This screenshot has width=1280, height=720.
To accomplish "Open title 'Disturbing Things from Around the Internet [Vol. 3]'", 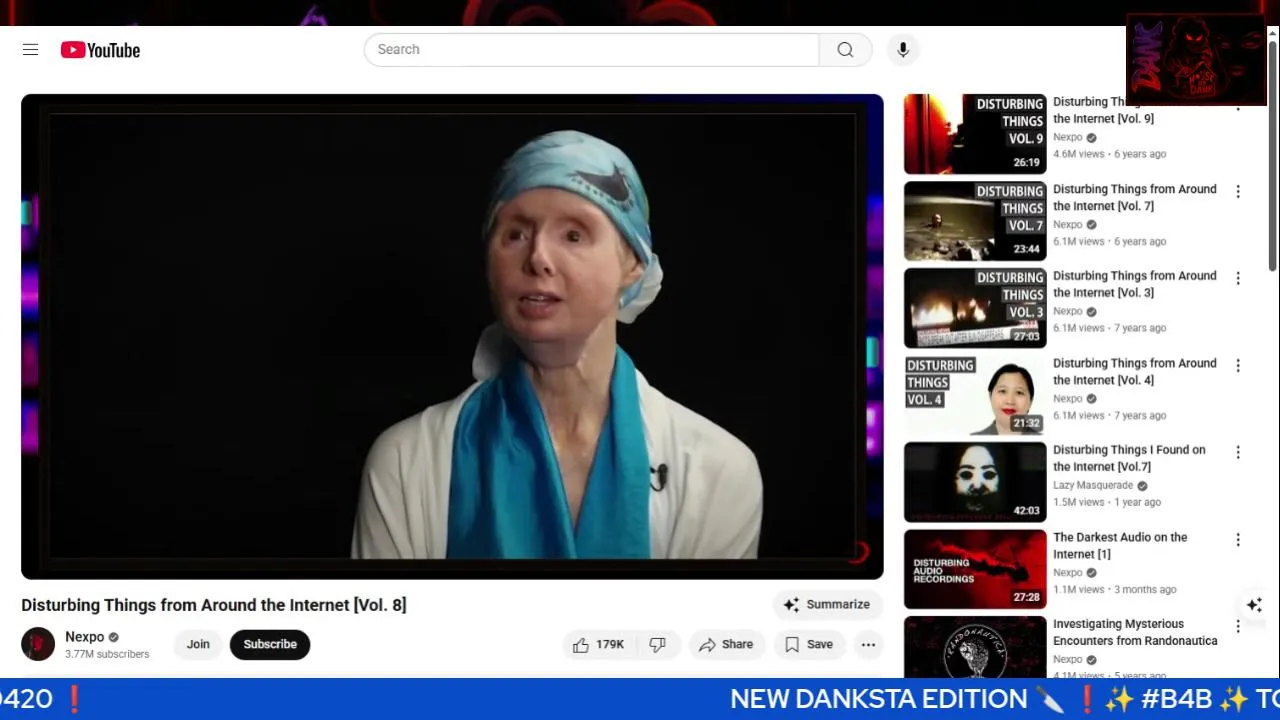I will pyautogui.click(x=1135, y=284).
